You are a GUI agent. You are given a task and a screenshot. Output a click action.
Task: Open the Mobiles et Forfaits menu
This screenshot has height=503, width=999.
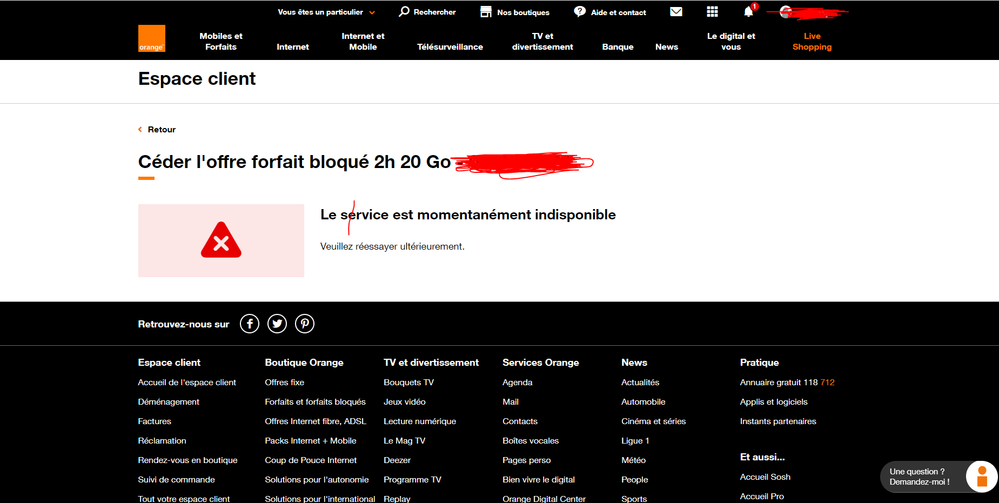[x=221, y=41]
